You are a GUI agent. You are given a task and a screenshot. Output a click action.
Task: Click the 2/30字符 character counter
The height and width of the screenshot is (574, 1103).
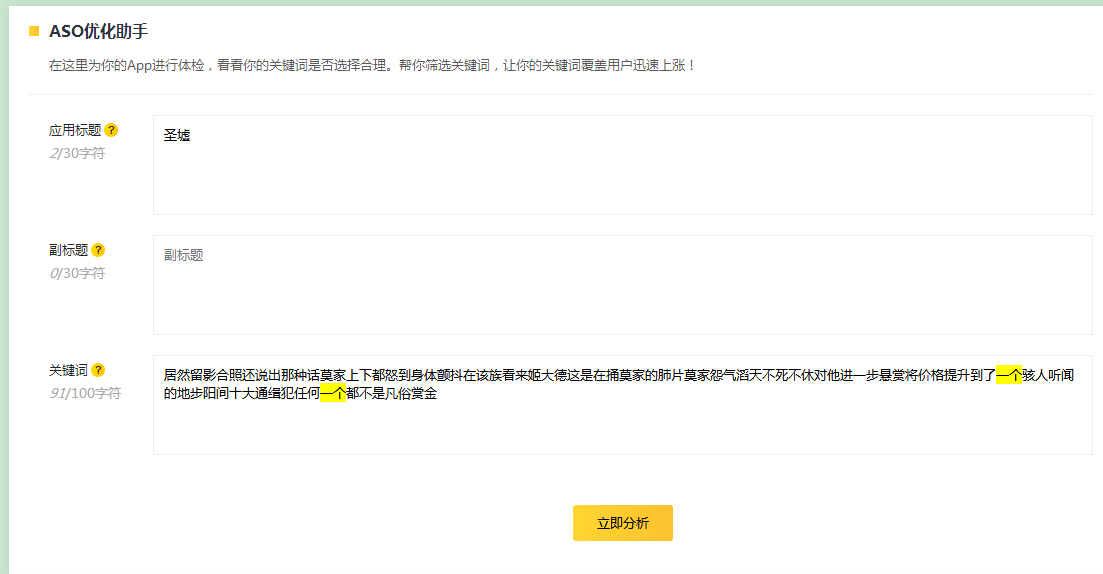coord(77,153)
